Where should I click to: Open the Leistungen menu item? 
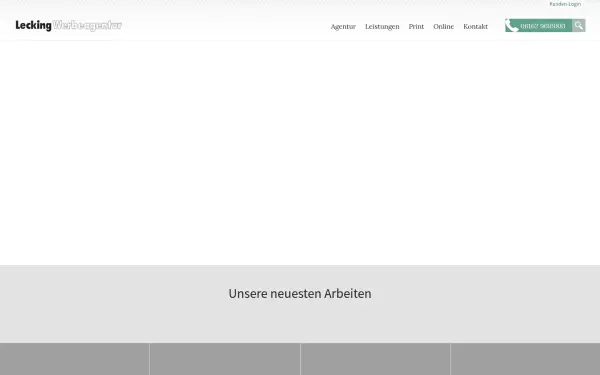pyautogui.click(x=382, y=26)
